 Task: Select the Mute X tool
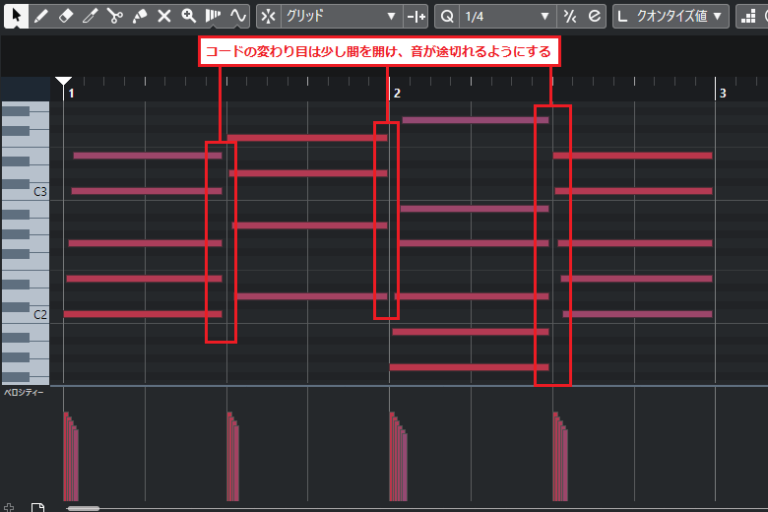point(164,16)
